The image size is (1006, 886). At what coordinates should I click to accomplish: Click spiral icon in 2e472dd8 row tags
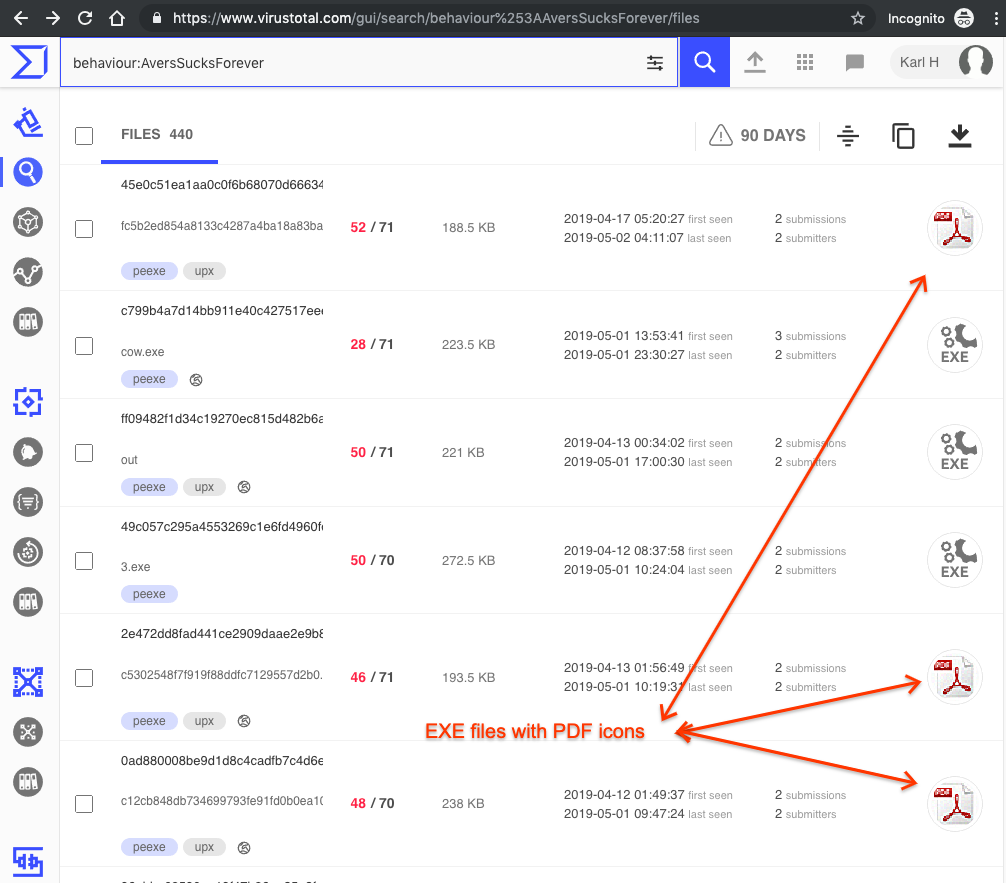[x=244, y=721]
